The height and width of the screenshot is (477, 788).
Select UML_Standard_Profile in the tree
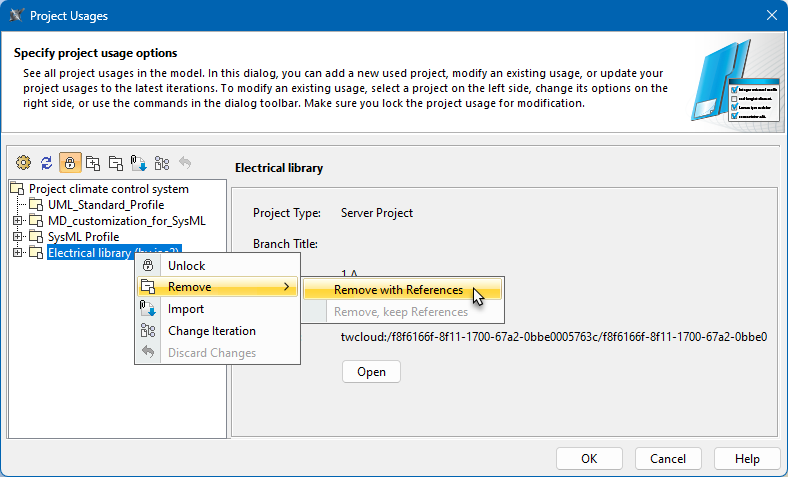tap(105, 205)
